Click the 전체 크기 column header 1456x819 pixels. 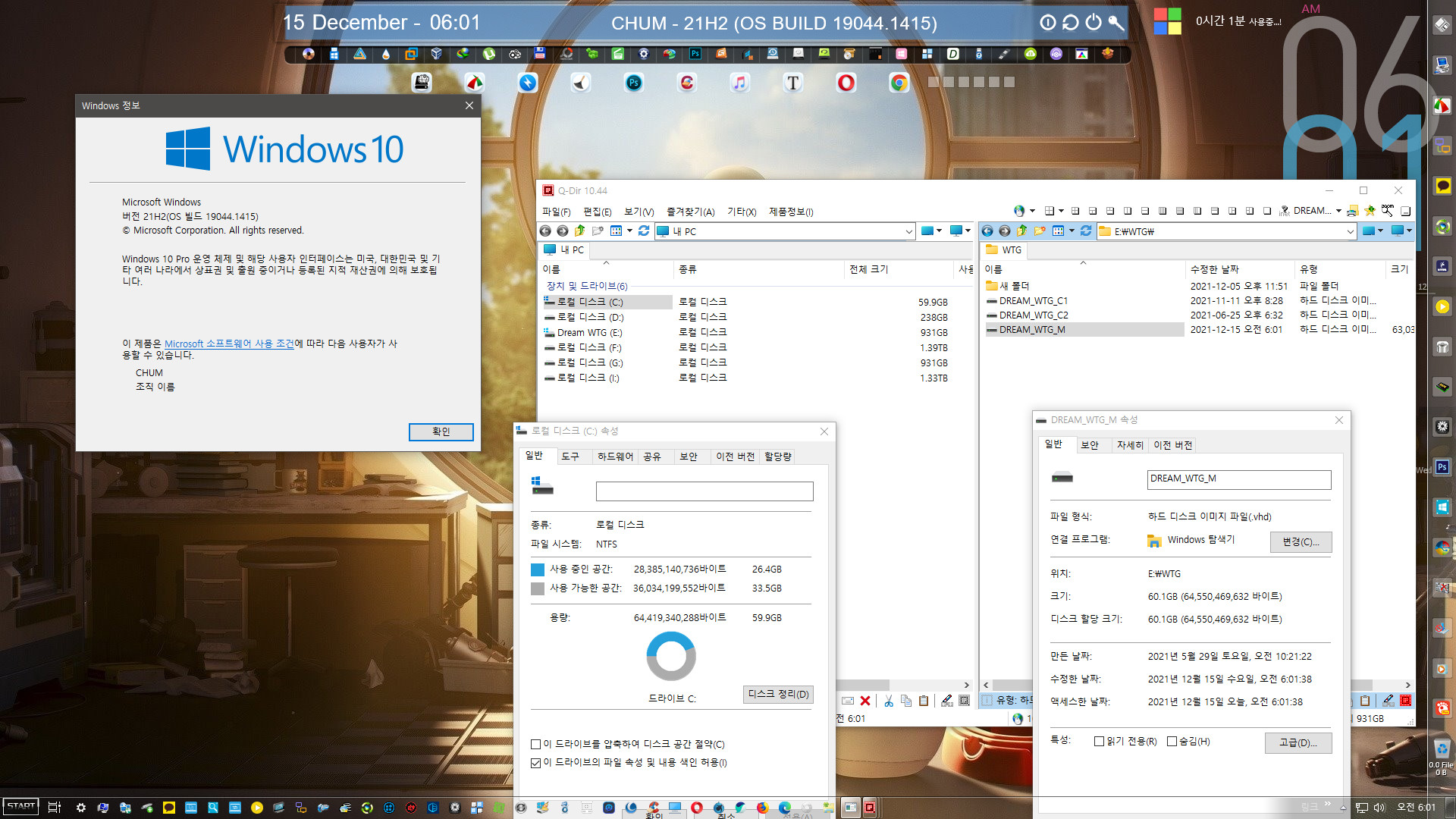tap(897, 269)
